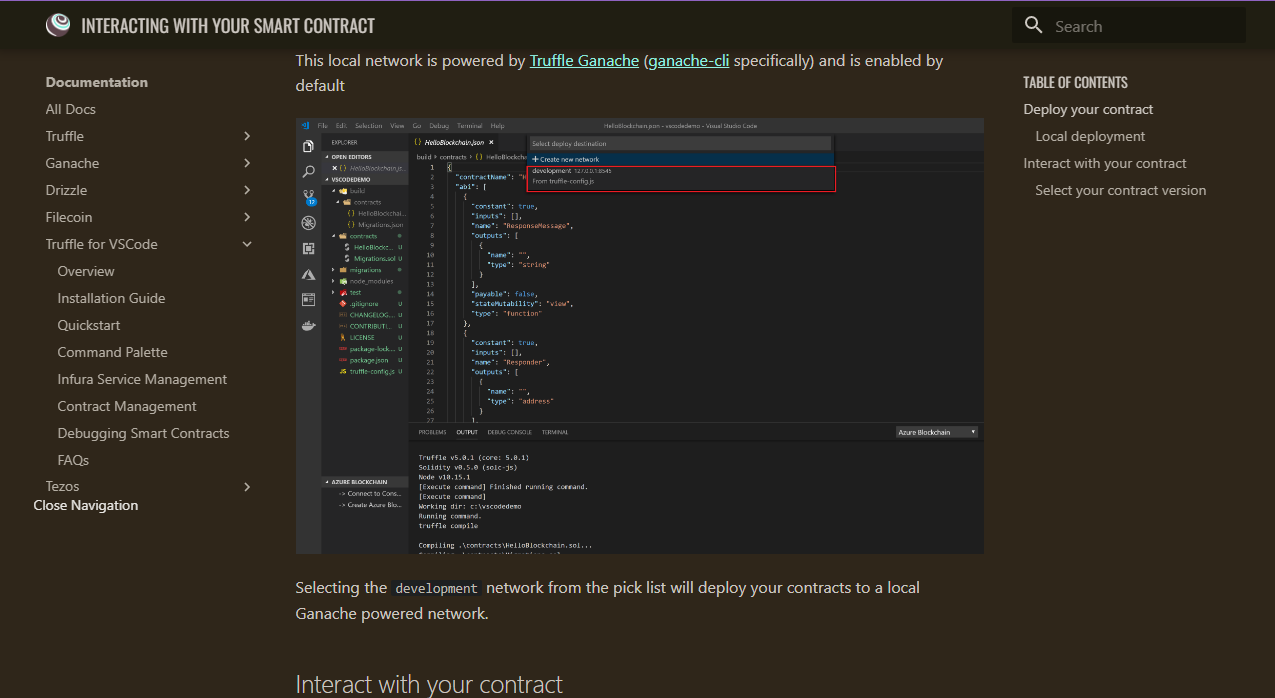Click the site logo in the page header
The width and height of the screenshot is (1275, 698).
(x=58, y=24)
